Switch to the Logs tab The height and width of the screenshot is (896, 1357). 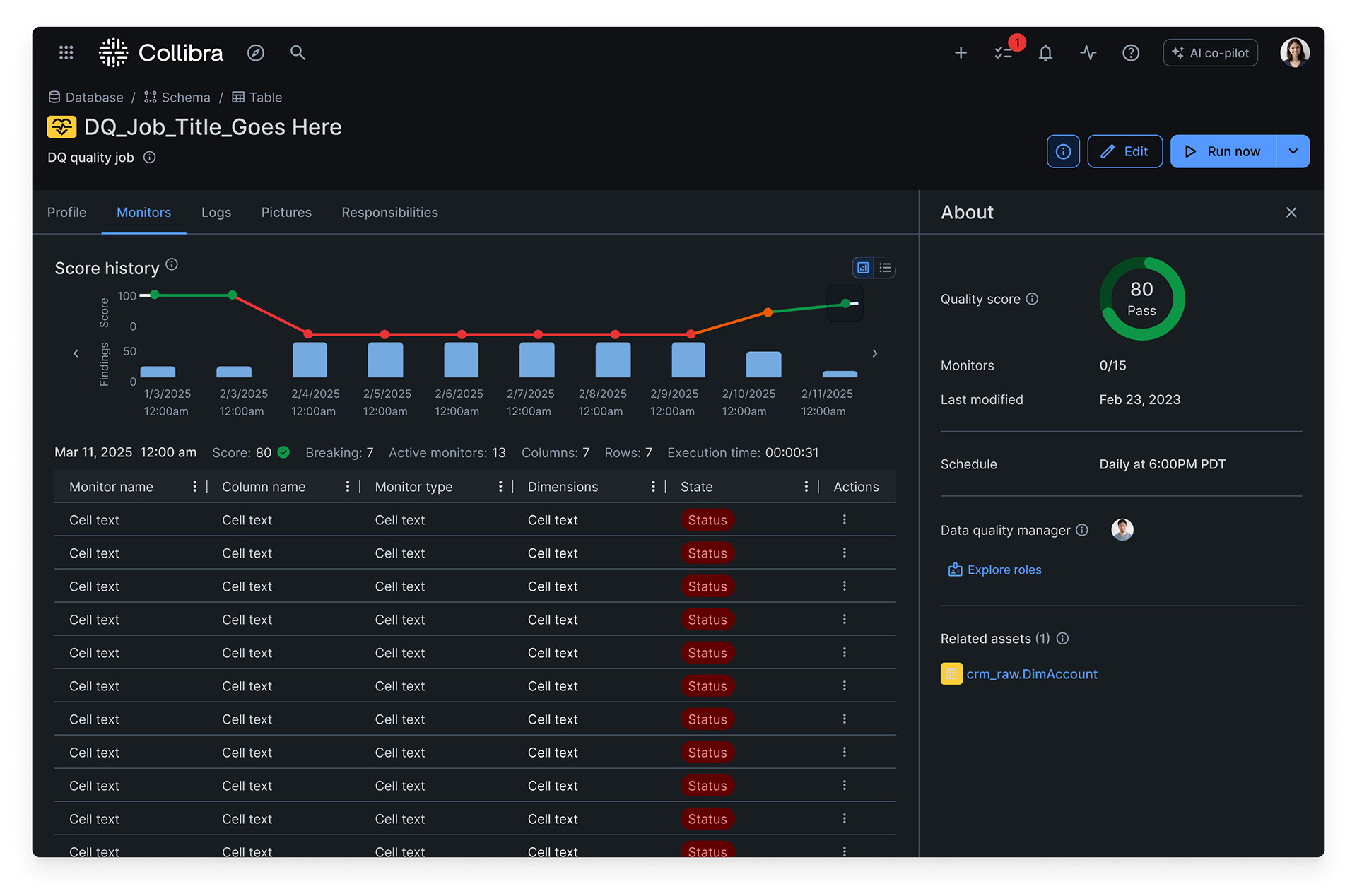pos(216,213)
